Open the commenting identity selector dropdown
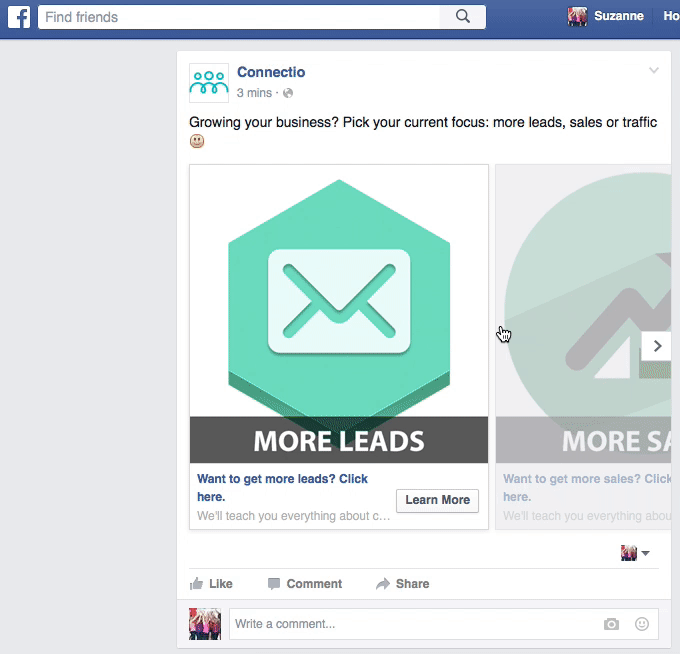 point(636,553)
